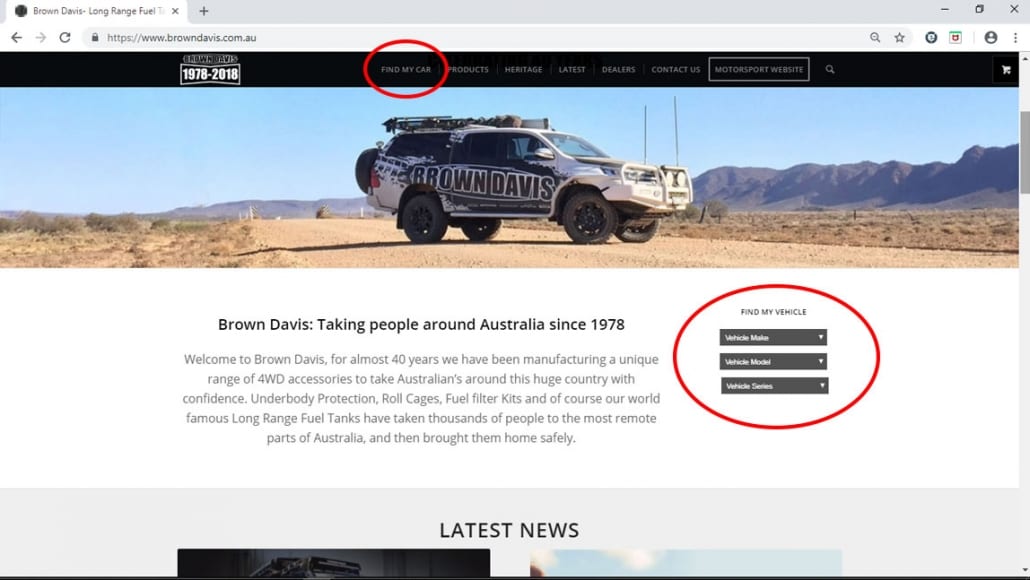Click the 'FIND MY VEHICLE' label
1030x580 pixels.
tap(773, 312)
